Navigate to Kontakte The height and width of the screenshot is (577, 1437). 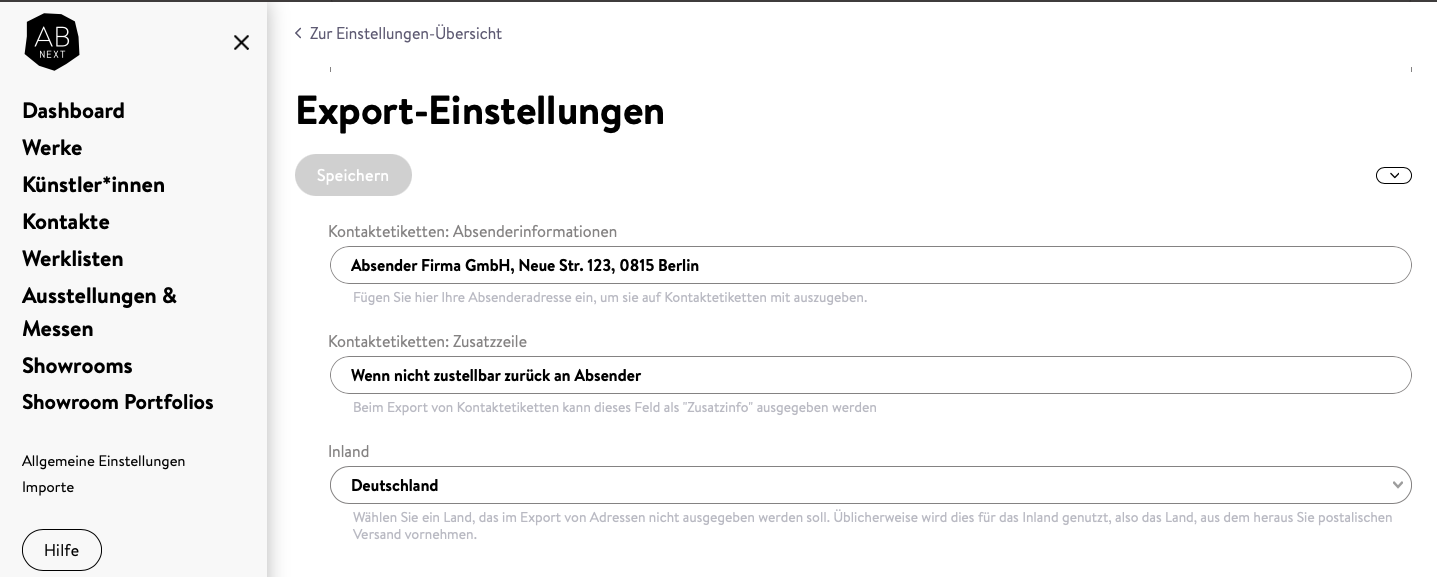coord(66,222)
